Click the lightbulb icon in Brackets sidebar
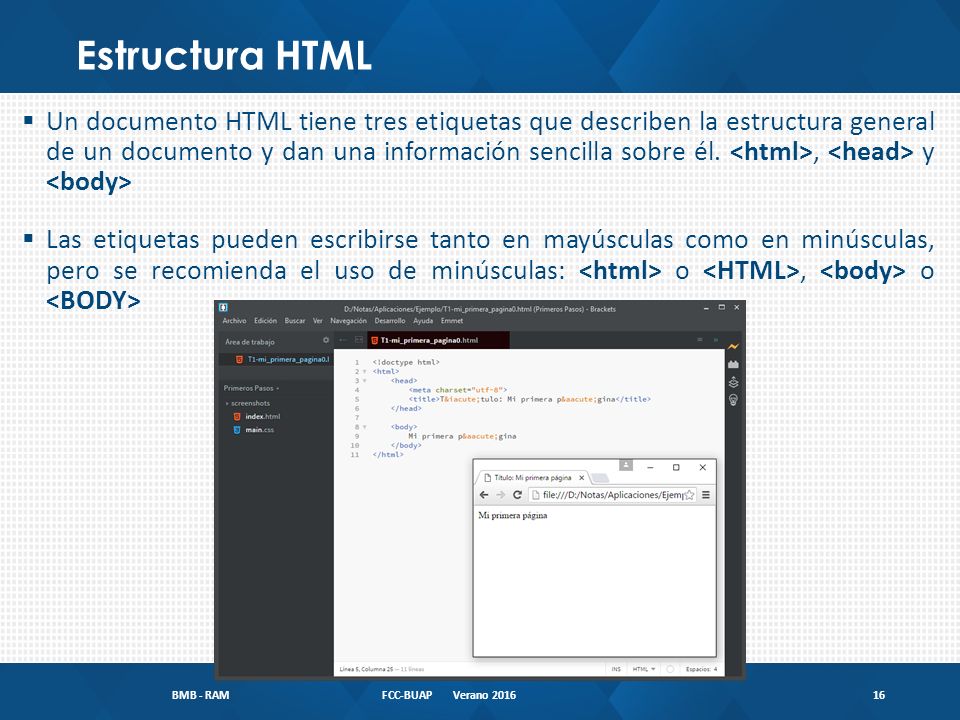Viewport: 960px width, 720px height. point(733,400)
